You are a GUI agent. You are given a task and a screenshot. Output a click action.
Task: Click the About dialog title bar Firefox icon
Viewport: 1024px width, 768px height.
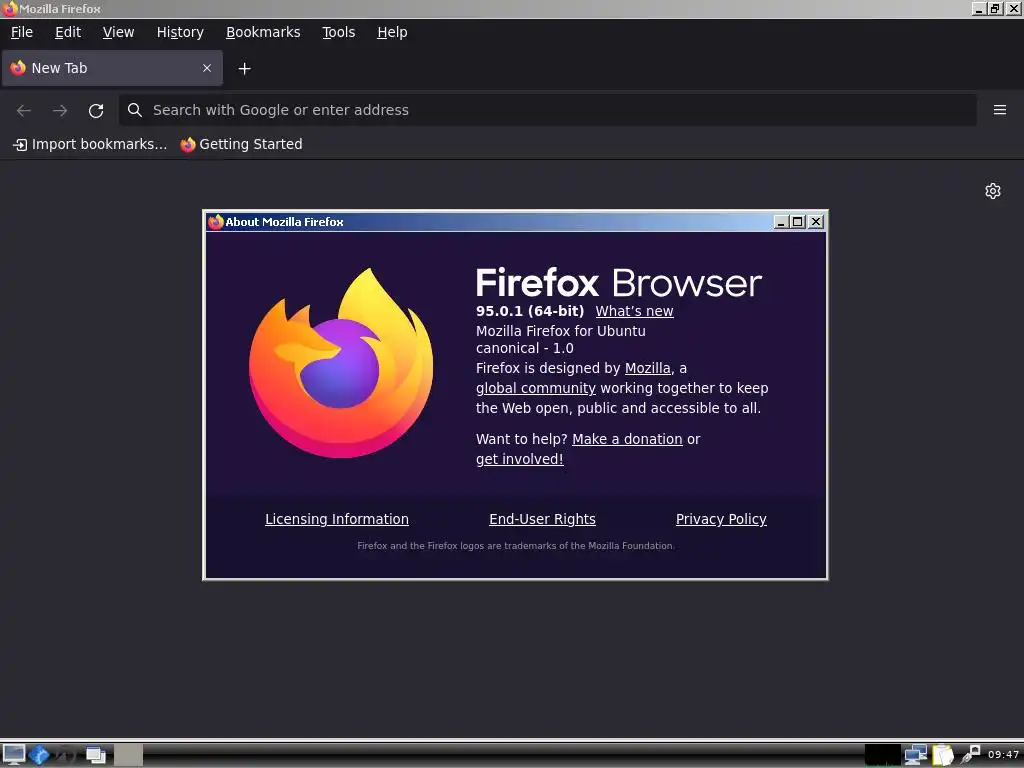(216, 222)
